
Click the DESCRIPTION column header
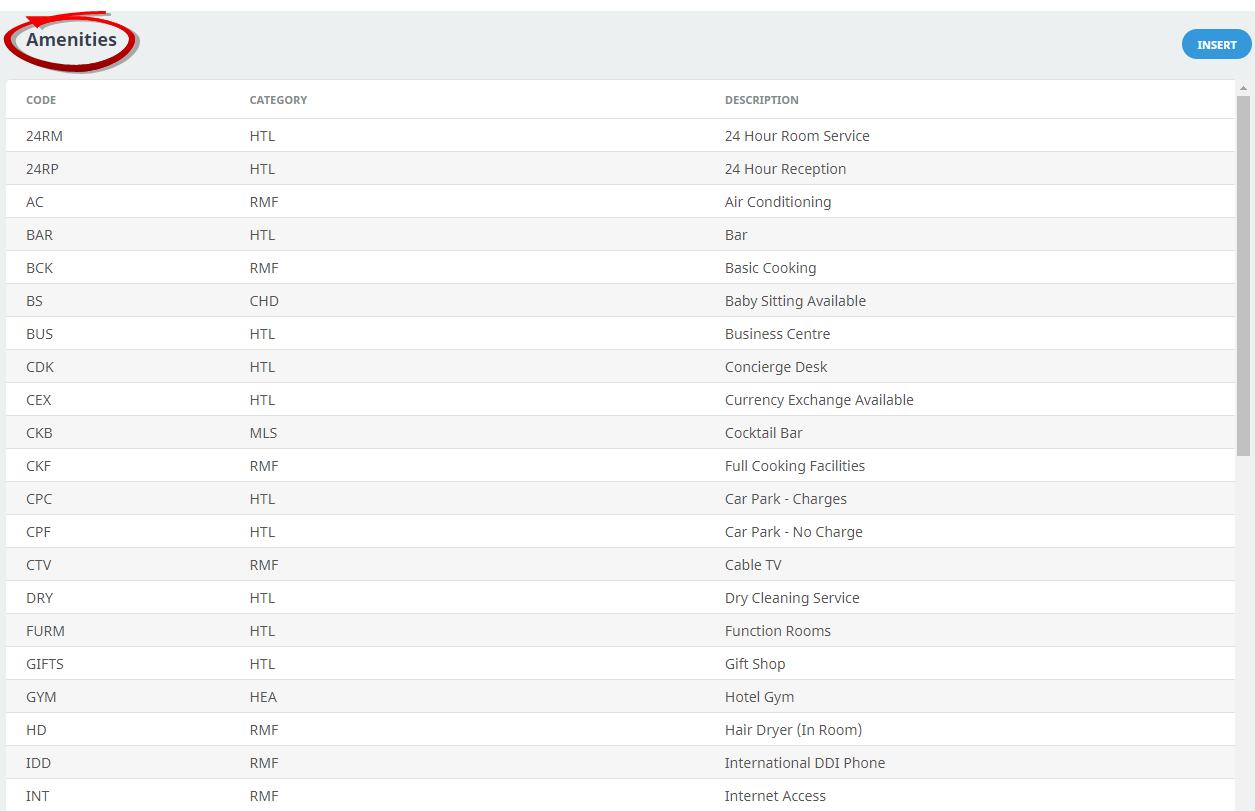pos(761,100)
